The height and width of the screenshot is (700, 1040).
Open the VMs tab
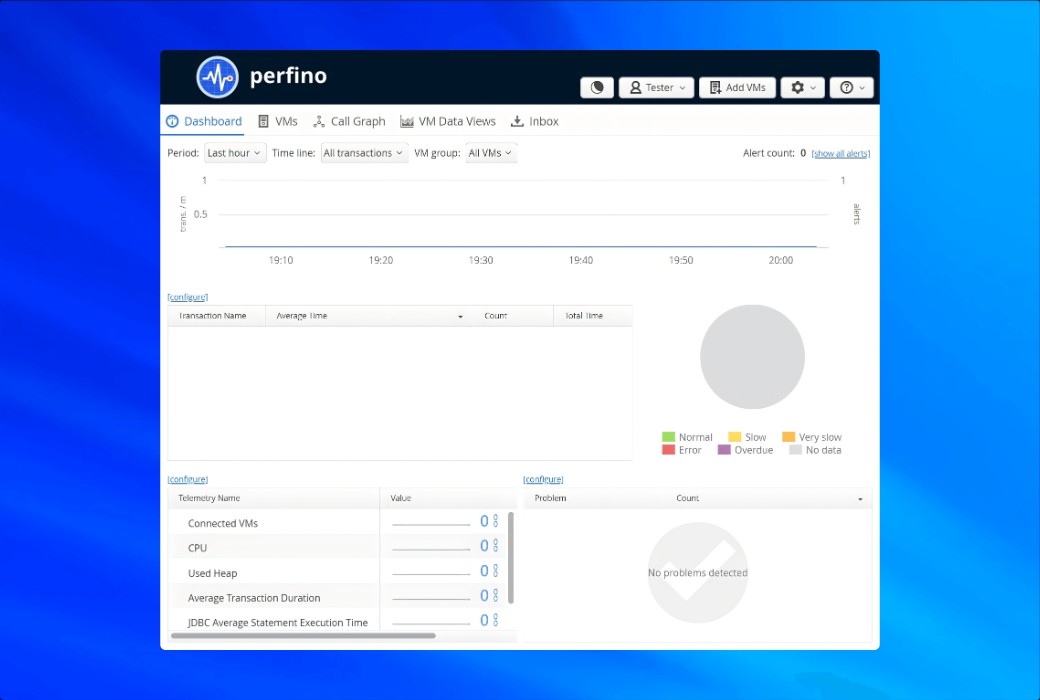pos(278,121)
